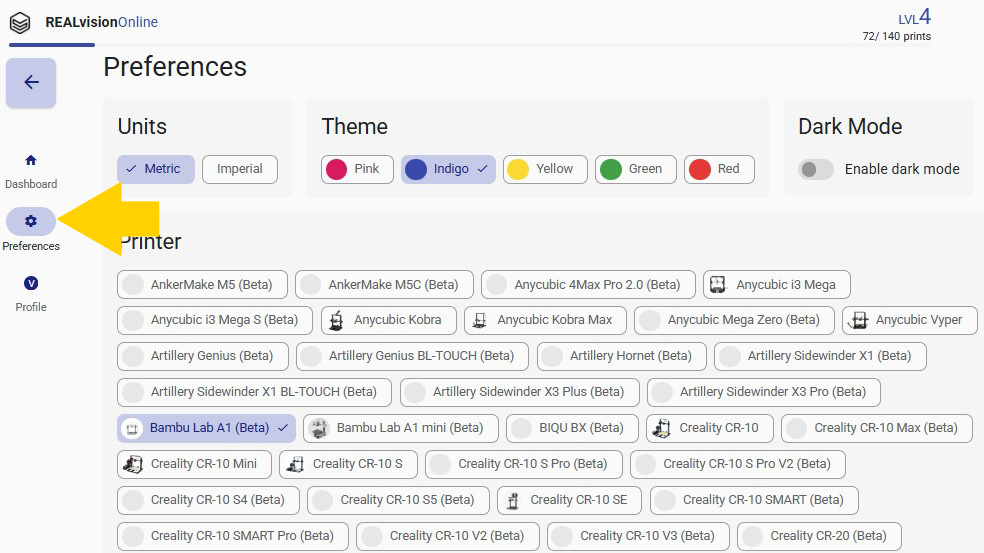This screenshot has width=984, height=553.
Task: Click the Units section heading
Action: [x=142, y=127]
